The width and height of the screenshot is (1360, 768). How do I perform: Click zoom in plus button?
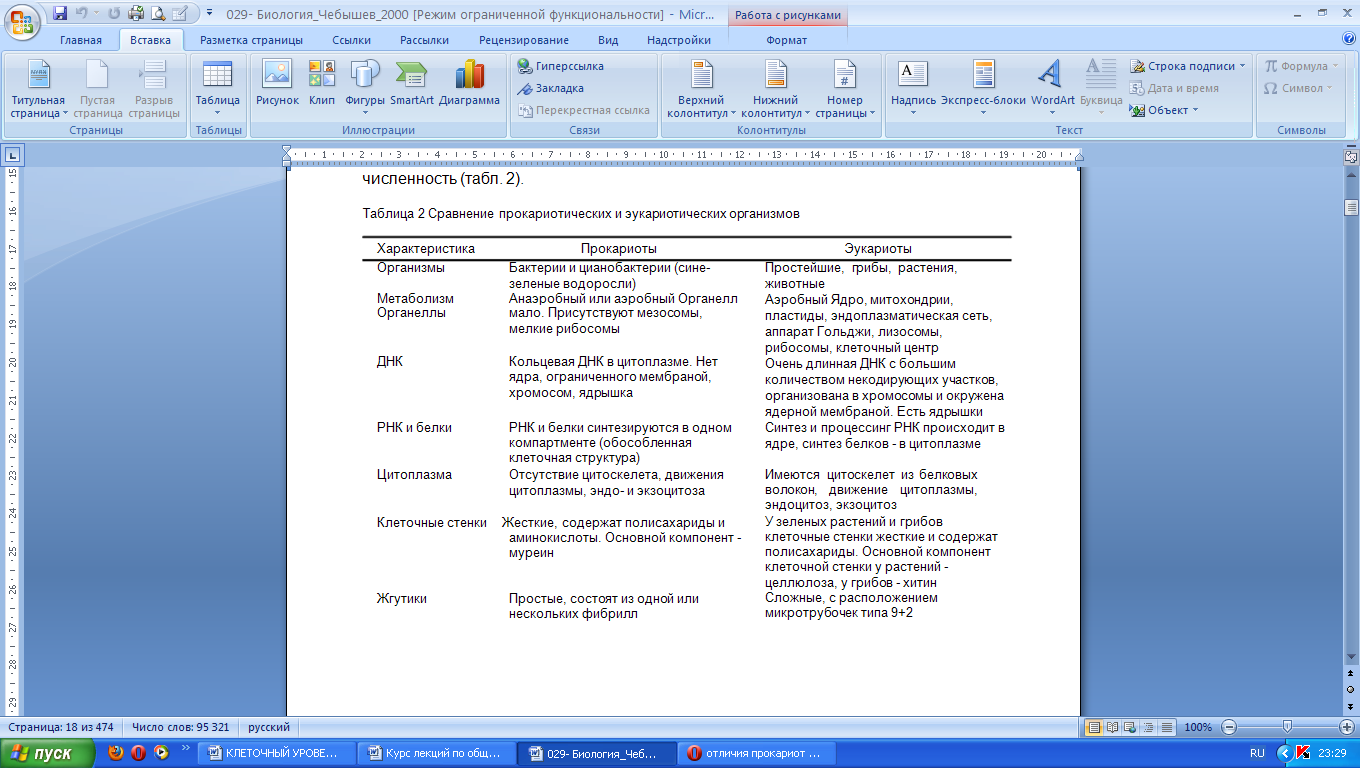point(1346,727)
